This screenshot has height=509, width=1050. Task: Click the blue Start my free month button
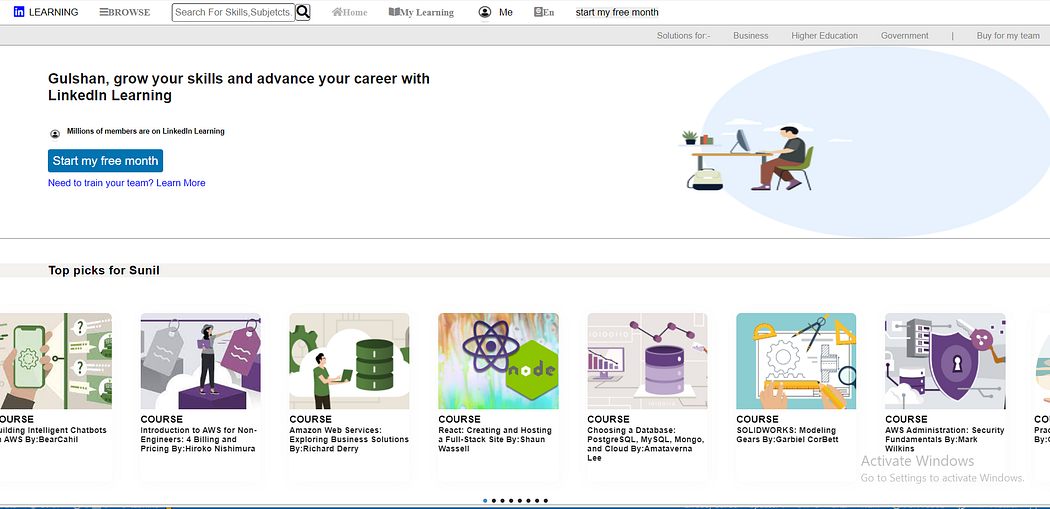[x=105, y=161]
